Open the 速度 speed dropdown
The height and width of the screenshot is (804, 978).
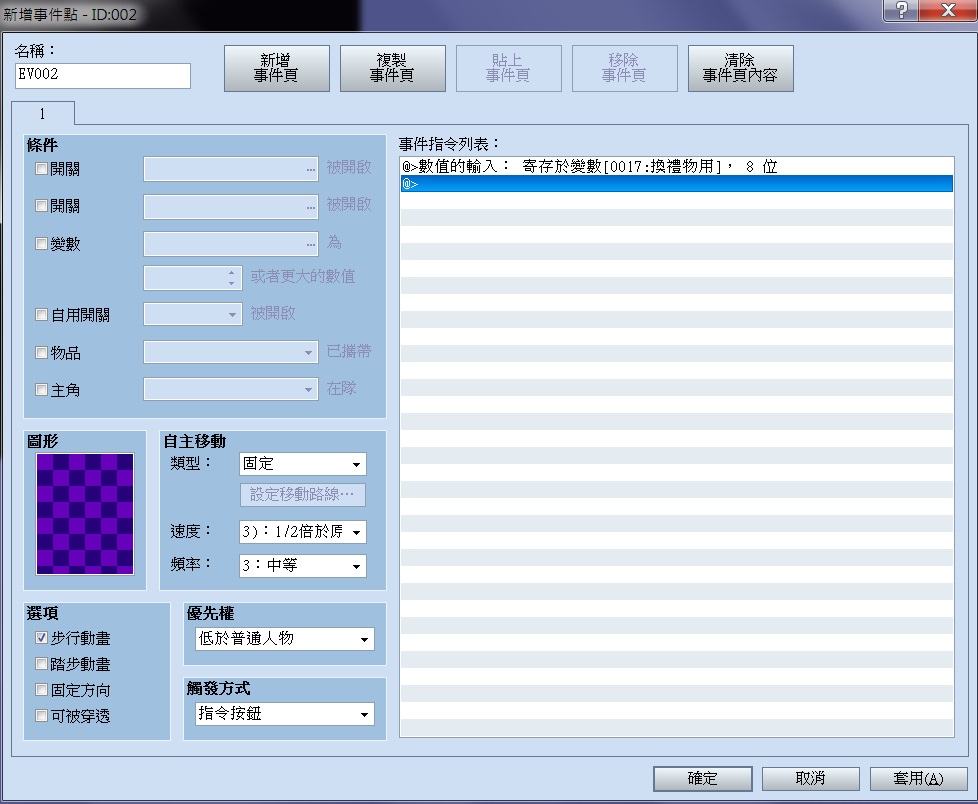pos(303,532)
